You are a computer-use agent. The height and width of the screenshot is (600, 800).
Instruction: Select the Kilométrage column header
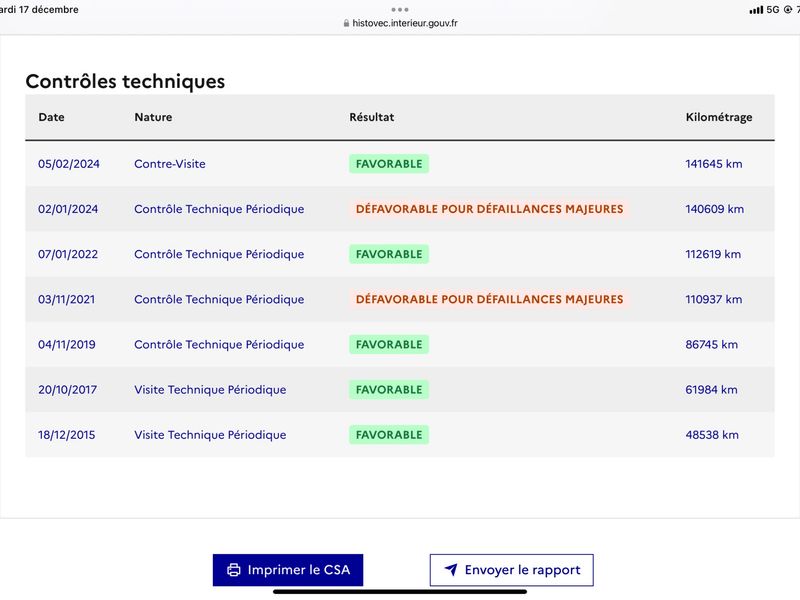[719, 117]
